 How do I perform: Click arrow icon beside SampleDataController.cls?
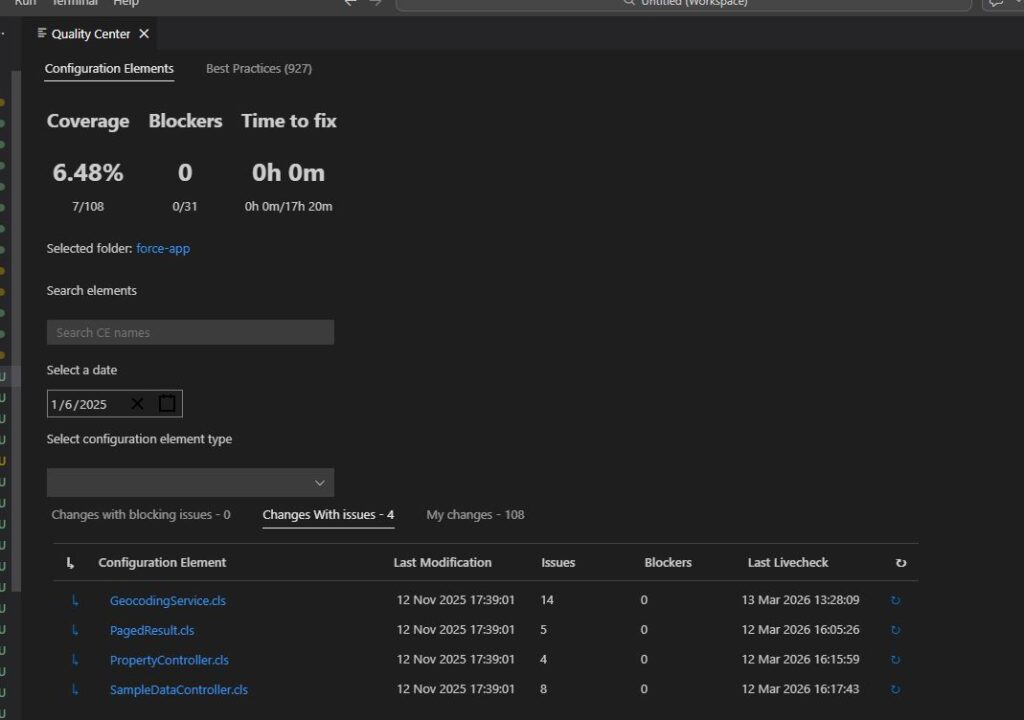[74, 690]
